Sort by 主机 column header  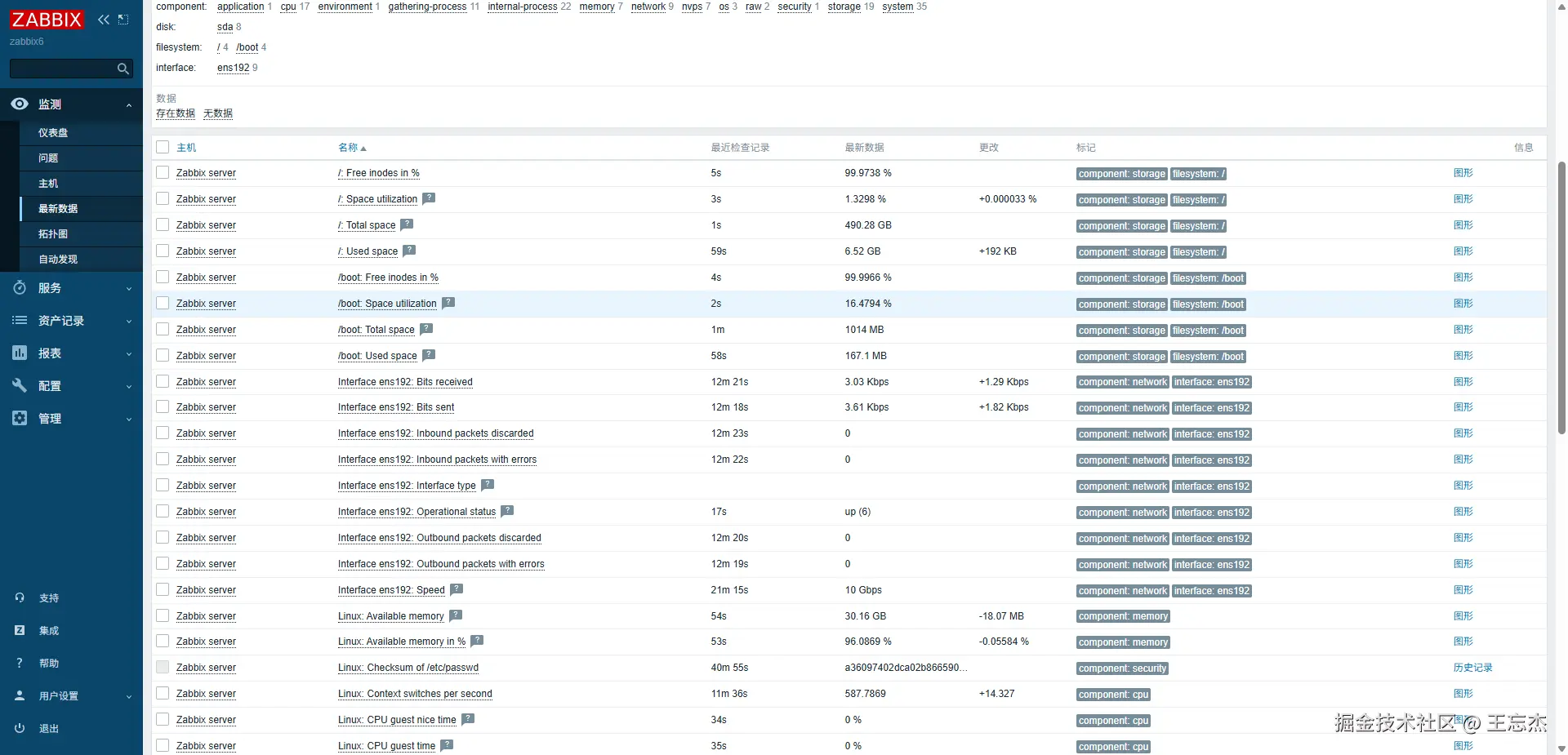click(x=186, y=148)
